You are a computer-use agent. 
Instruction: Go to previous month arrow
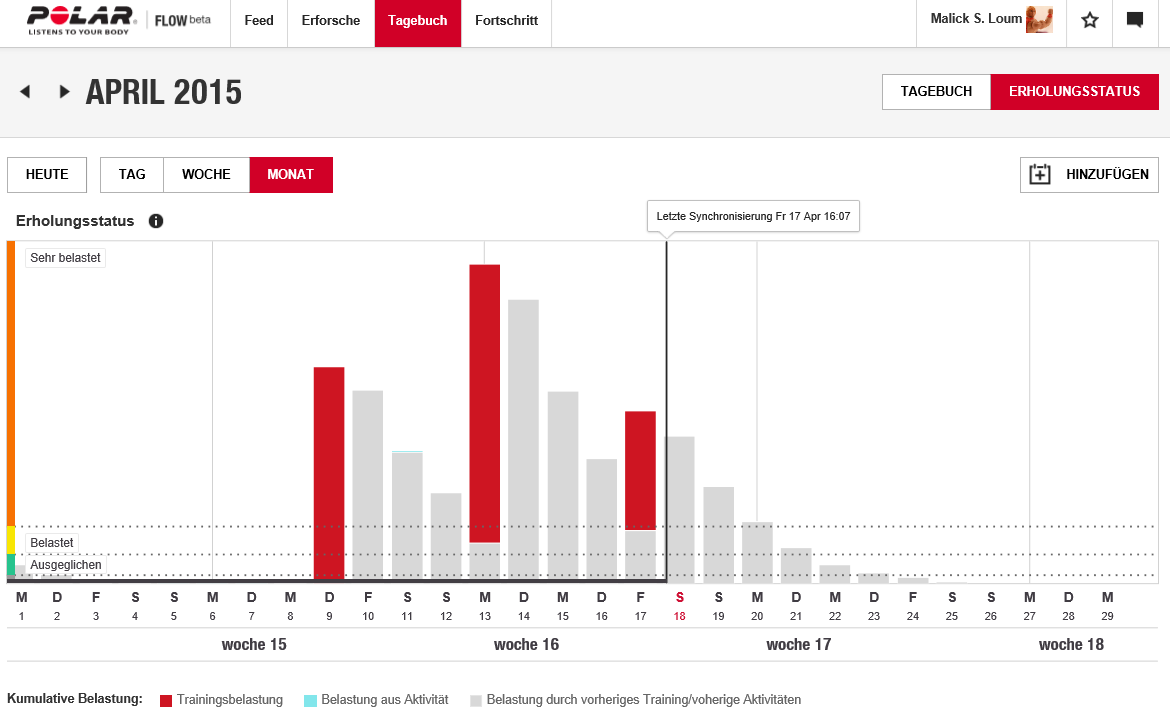tap(25, 92)
